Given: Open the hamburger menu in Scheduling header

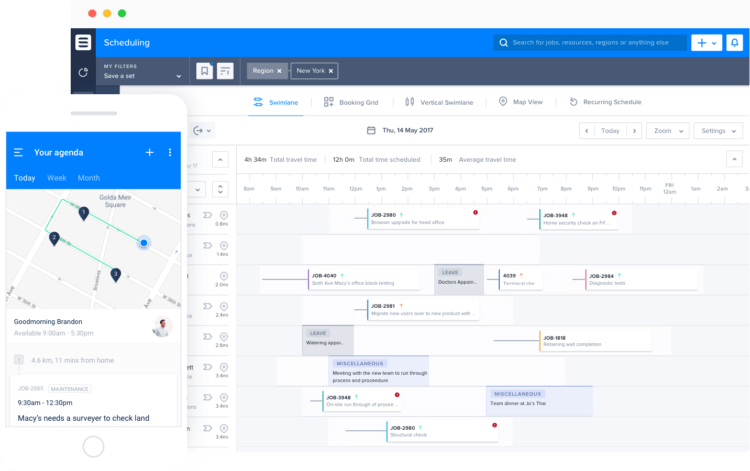Looking at the screenshot, I should click(83, 43).
